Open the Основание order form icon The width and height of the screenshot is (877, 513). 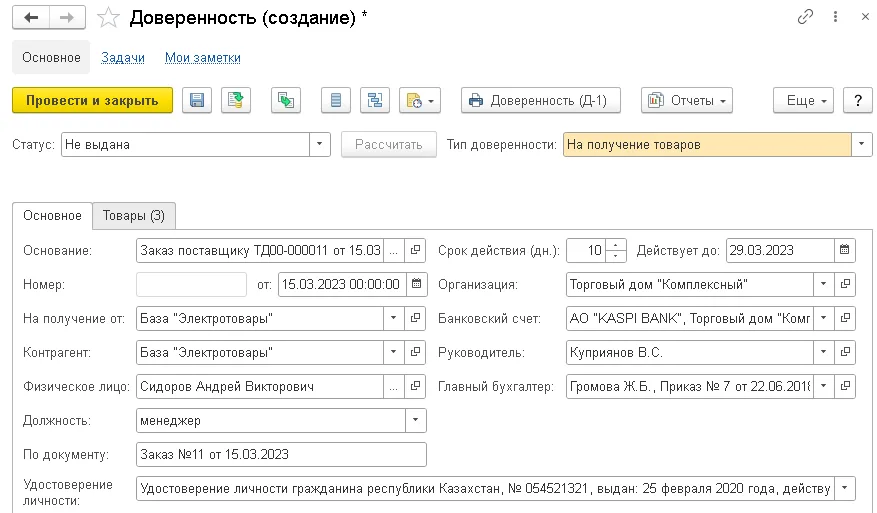415,250
